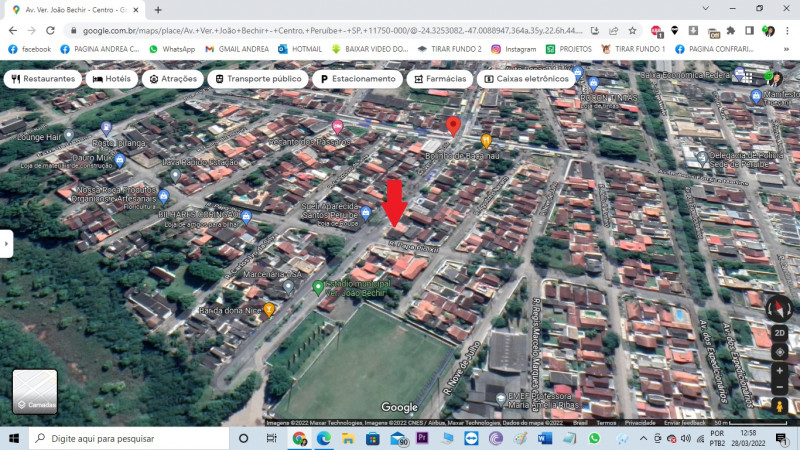Open Estádio municipal Ver. João Bechir marker
Image resolution: width=800 pixels, height=450 pixels.
point(318,288)
